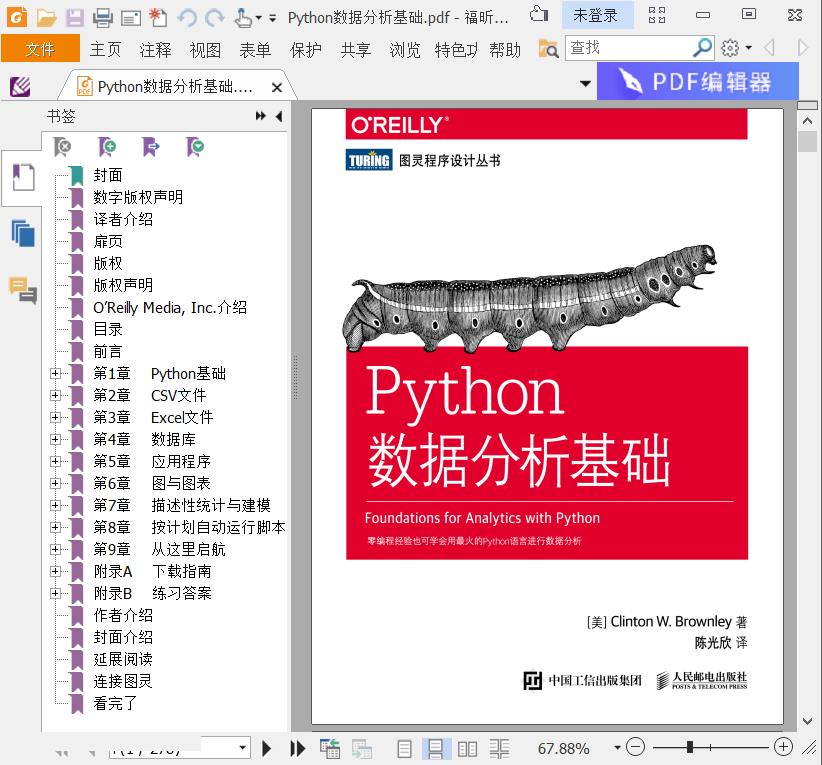Open the page number dropdown

pyautogui.click(x=243, y=747)
